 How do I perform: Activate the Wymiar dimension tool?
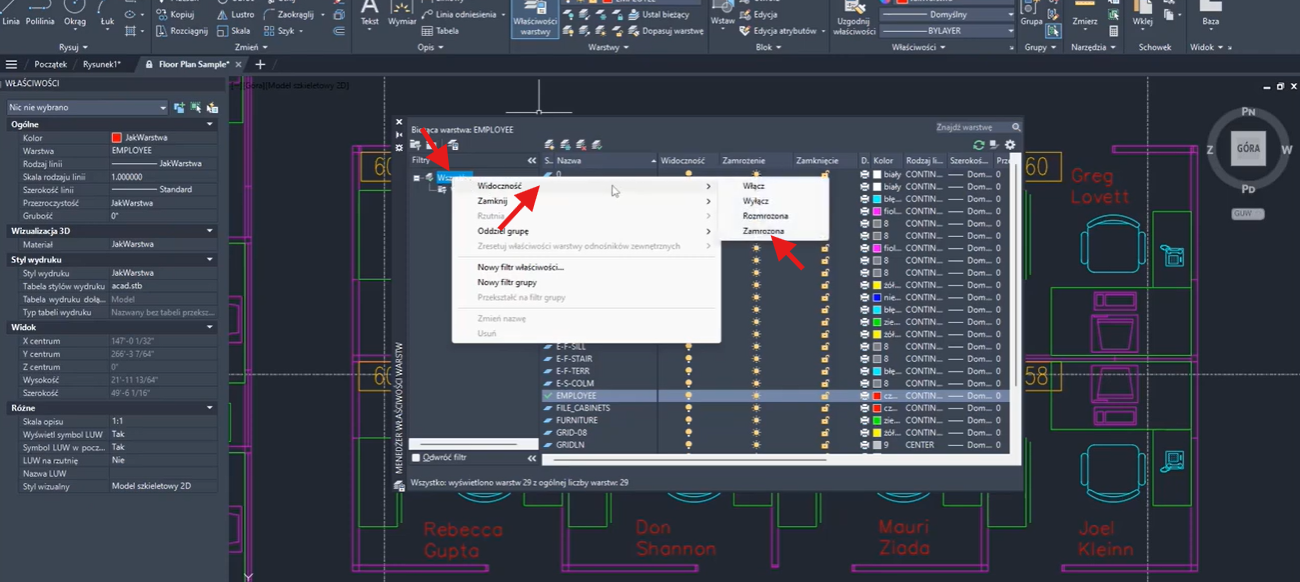[400, 13]
